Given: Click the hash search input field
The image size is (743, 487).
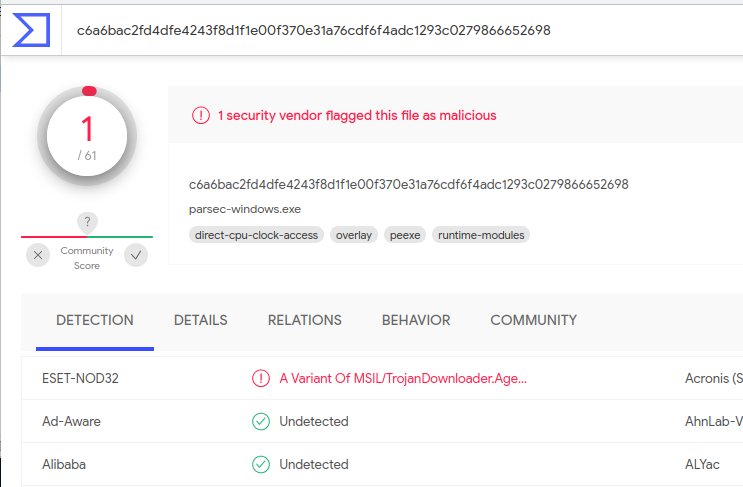Looking at the screenshot, I should tap(403, 30).
